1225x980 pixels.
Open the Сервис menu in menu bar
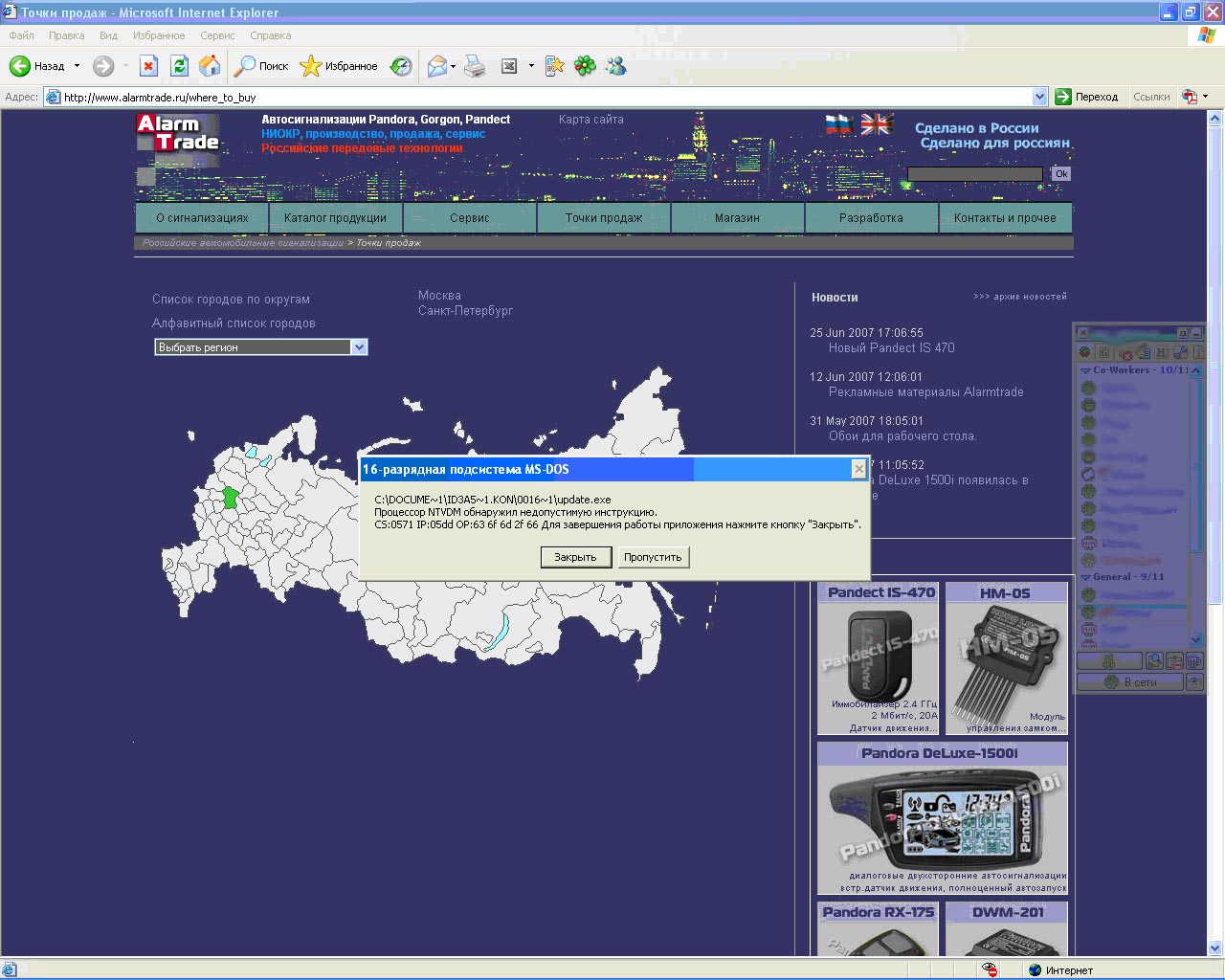[217, 35]
